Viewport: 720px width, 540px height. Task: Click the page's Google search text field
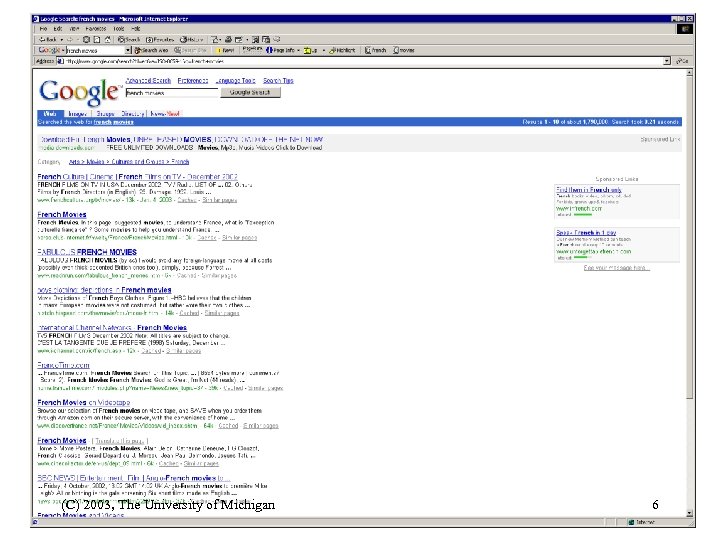(x=172, y=93)
